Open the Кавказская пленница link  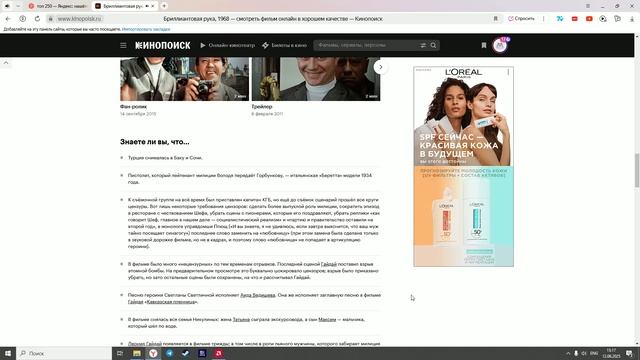[171, 302]
